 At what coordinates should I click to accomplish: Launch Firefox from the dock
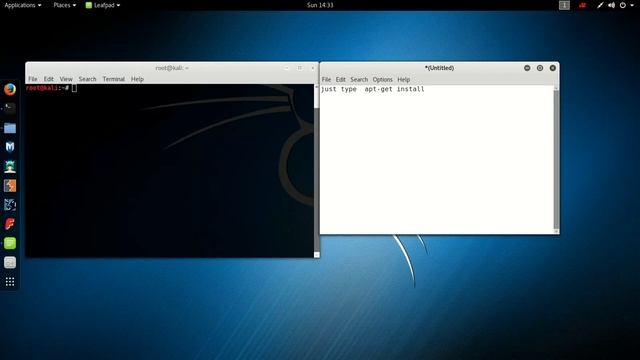10,89
